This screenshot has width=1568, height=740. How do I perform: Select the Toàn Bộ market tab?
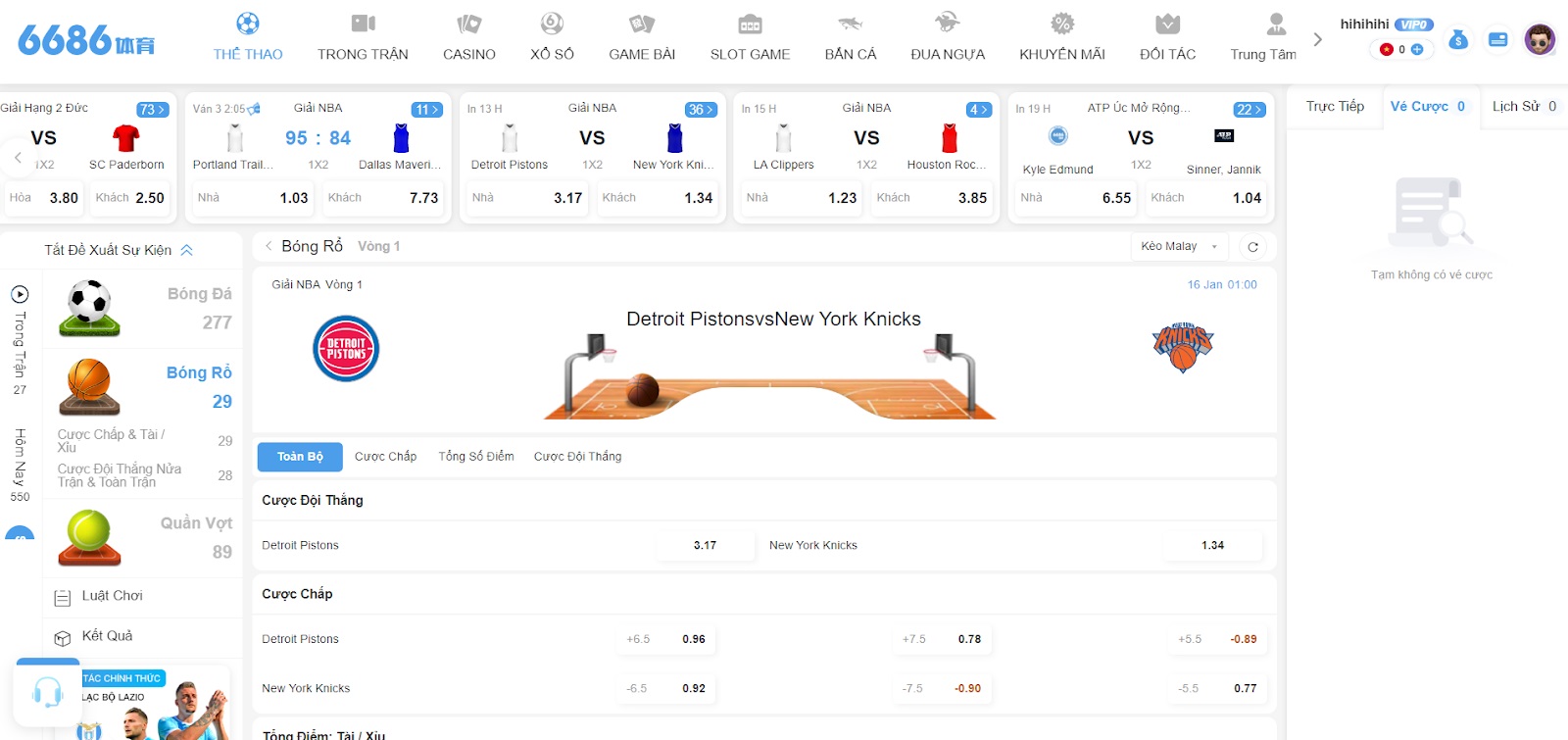300,457
